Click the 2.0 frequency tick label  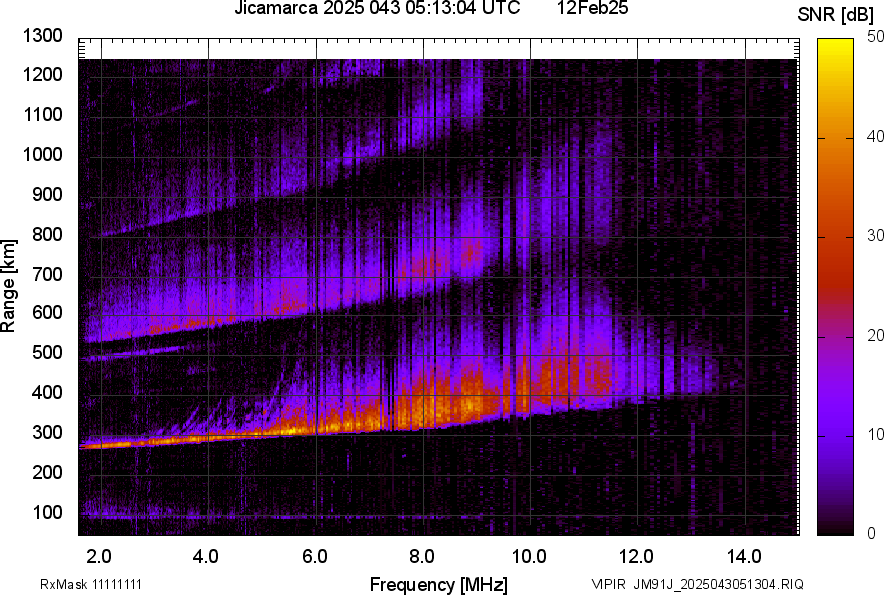point(99,555)
